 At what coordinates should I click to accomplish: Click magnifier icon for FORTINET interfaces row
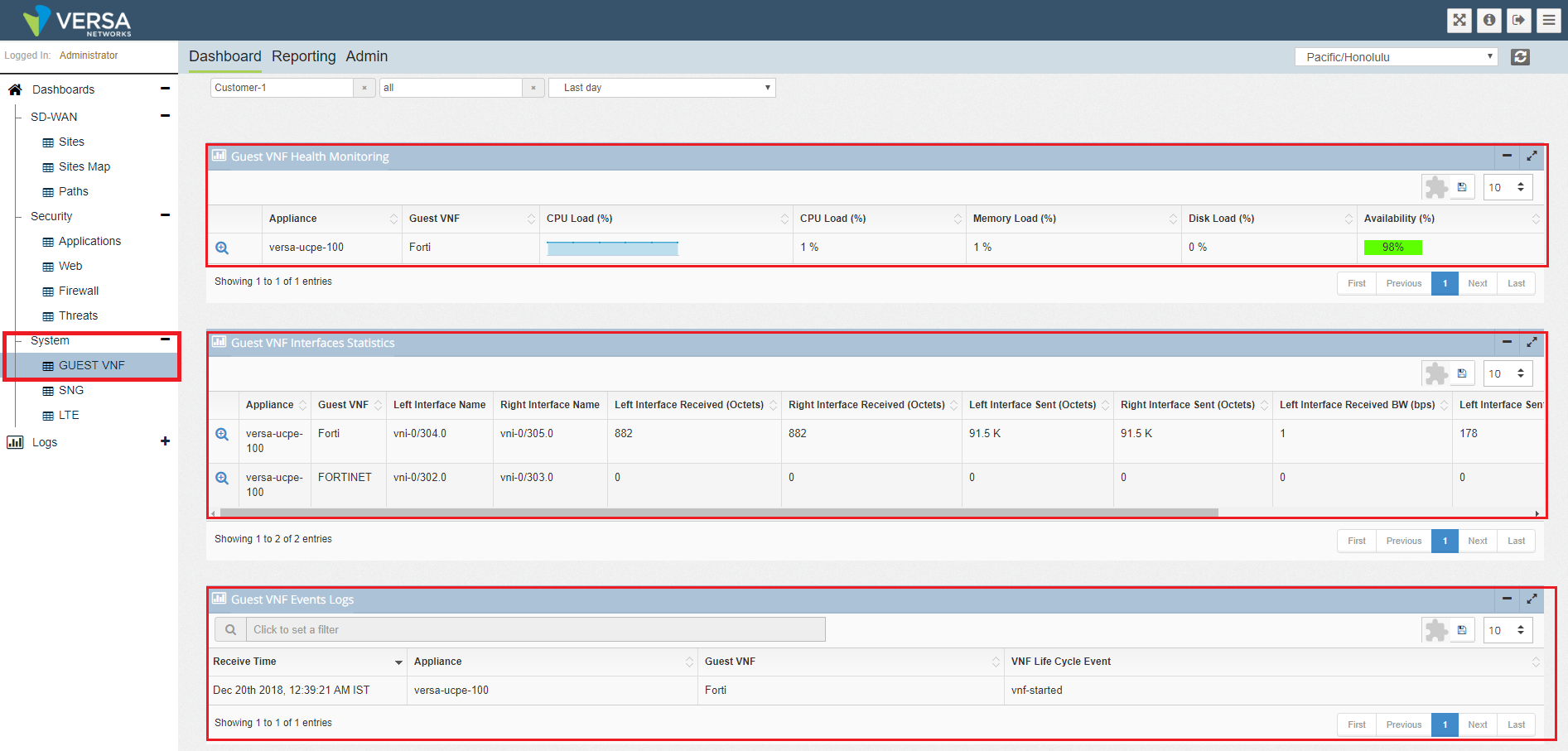tap(222, 478)
